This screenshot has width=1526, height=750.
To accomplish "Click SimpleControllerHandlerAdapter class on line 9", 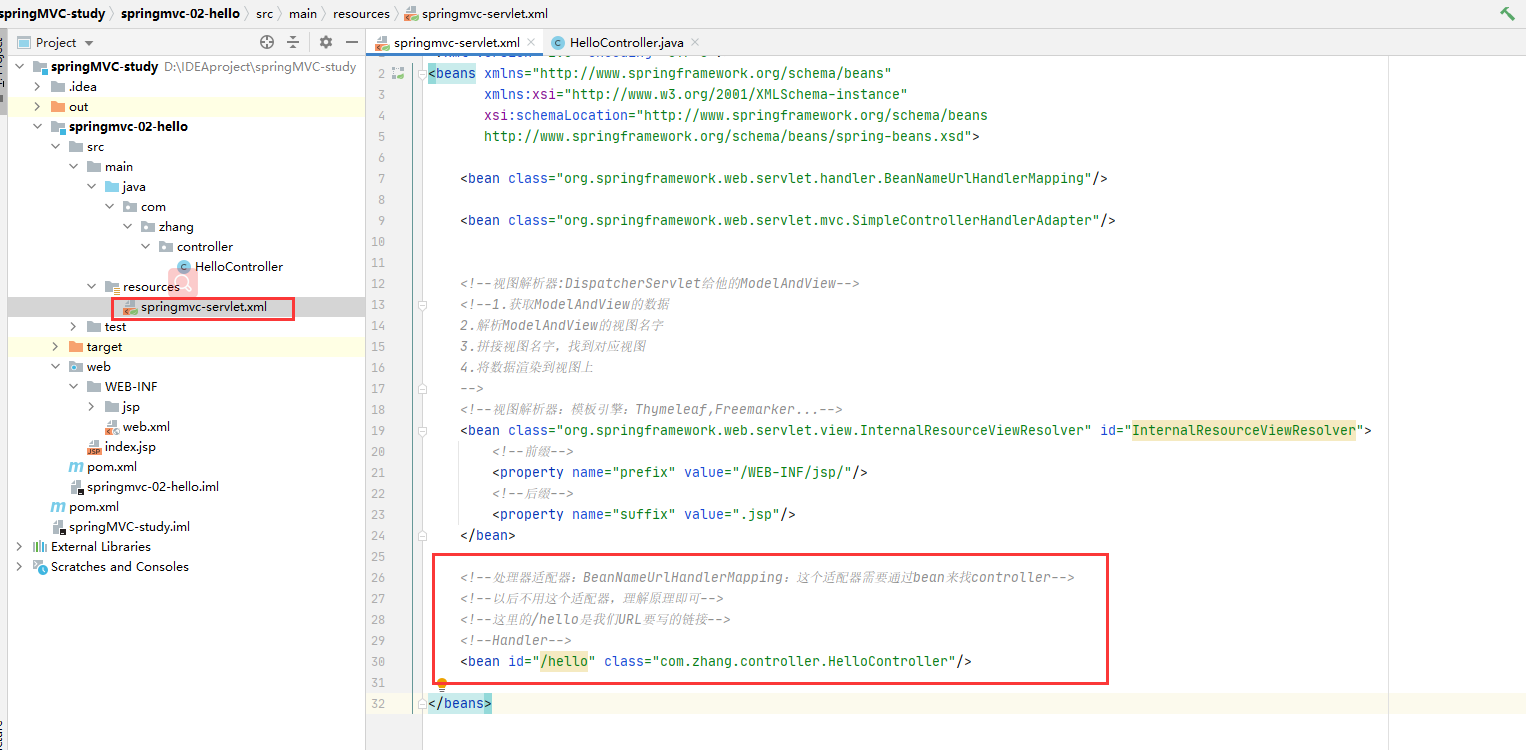I will (974, 220).
